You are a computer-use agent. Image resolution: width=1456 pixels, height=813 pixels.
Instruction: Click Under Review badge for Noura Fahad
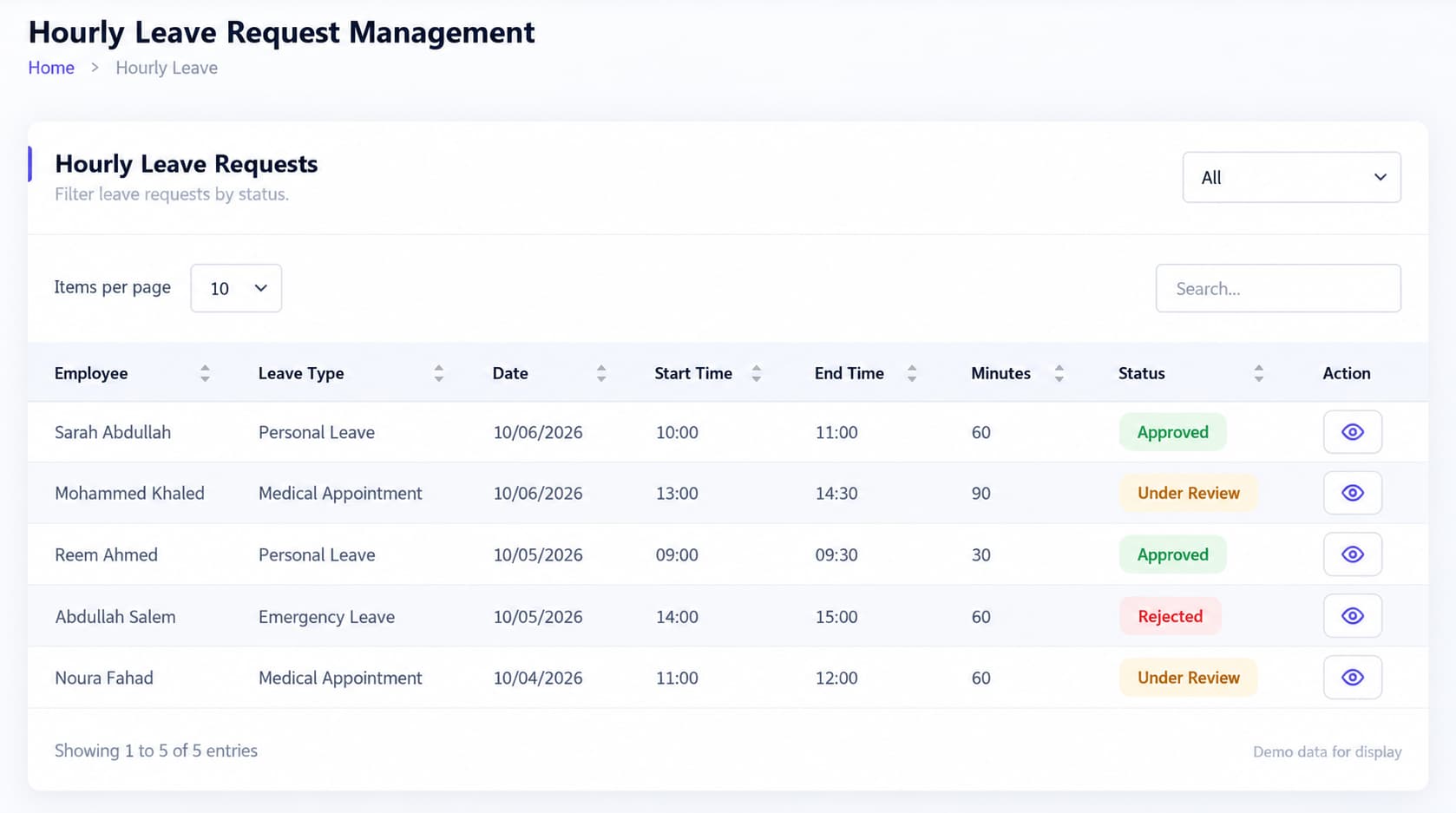tap(1188, 678)
